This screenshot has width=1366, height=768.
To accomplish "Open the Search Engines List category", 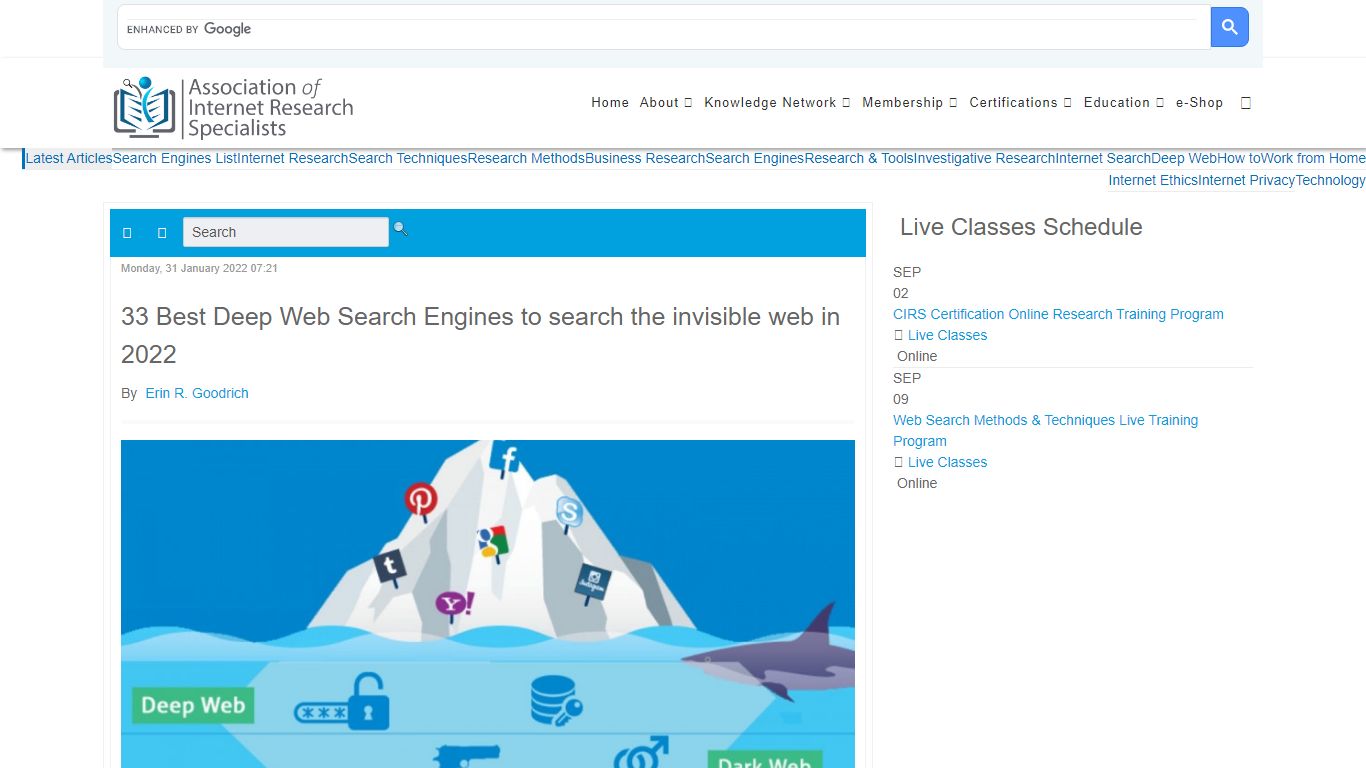I will [175, 158].
